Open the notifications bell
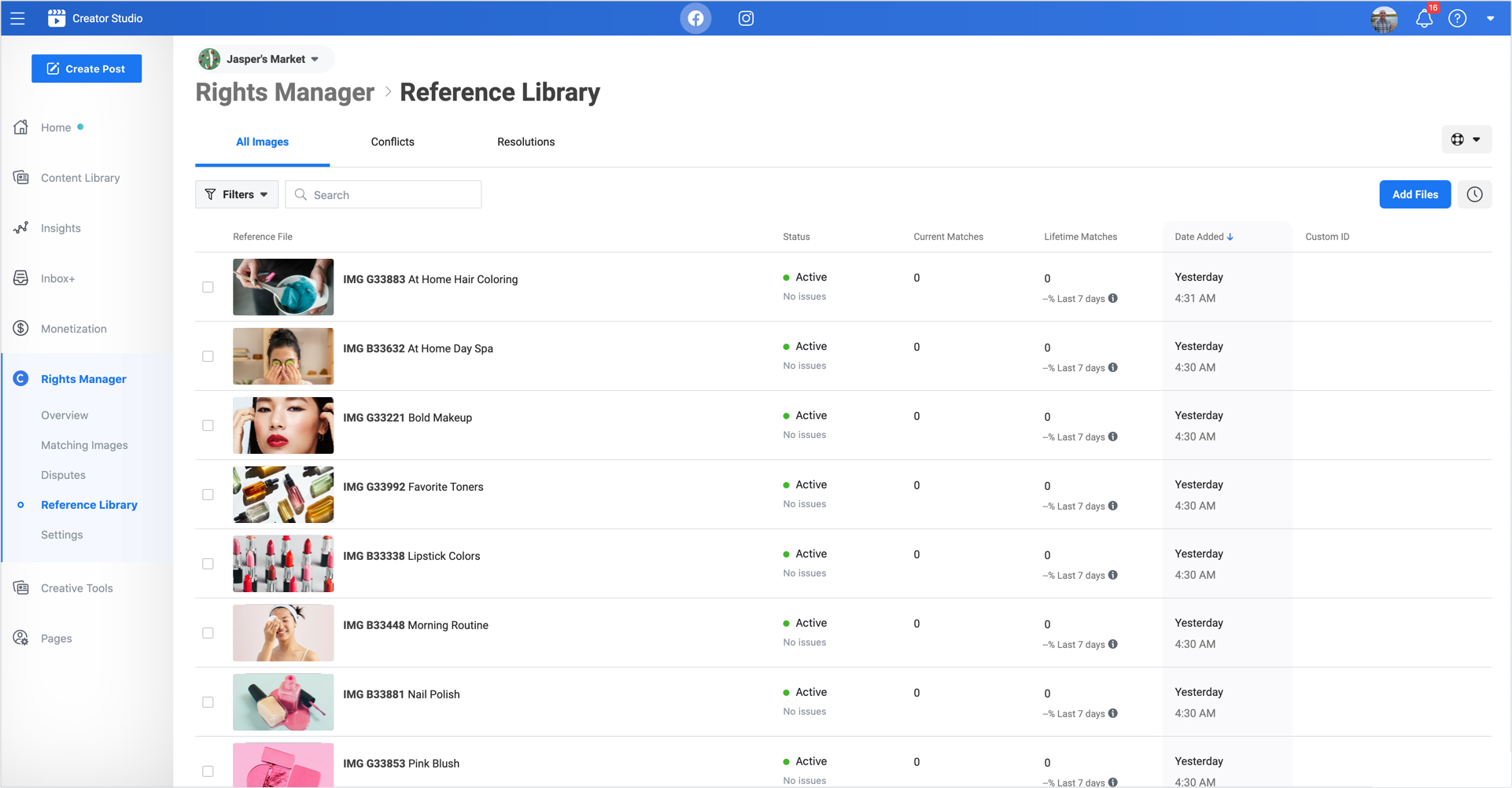Viewport: 1512px width, 788px height. pos(1424,18)
